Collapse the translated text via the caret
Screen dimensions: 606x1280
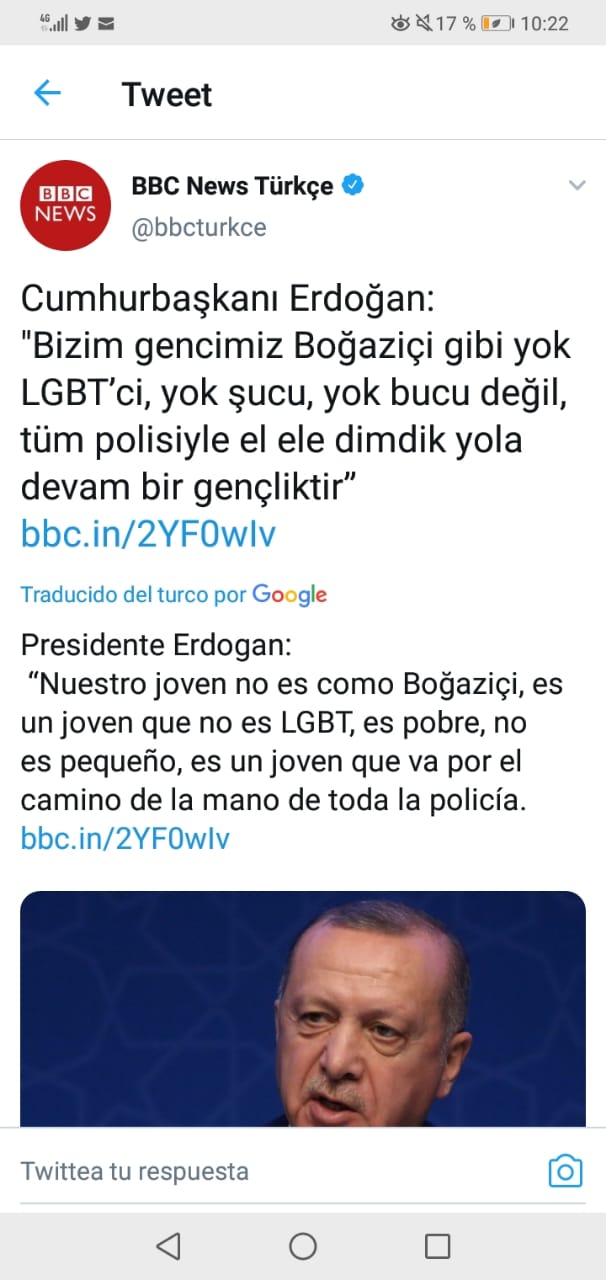[577, 185]
